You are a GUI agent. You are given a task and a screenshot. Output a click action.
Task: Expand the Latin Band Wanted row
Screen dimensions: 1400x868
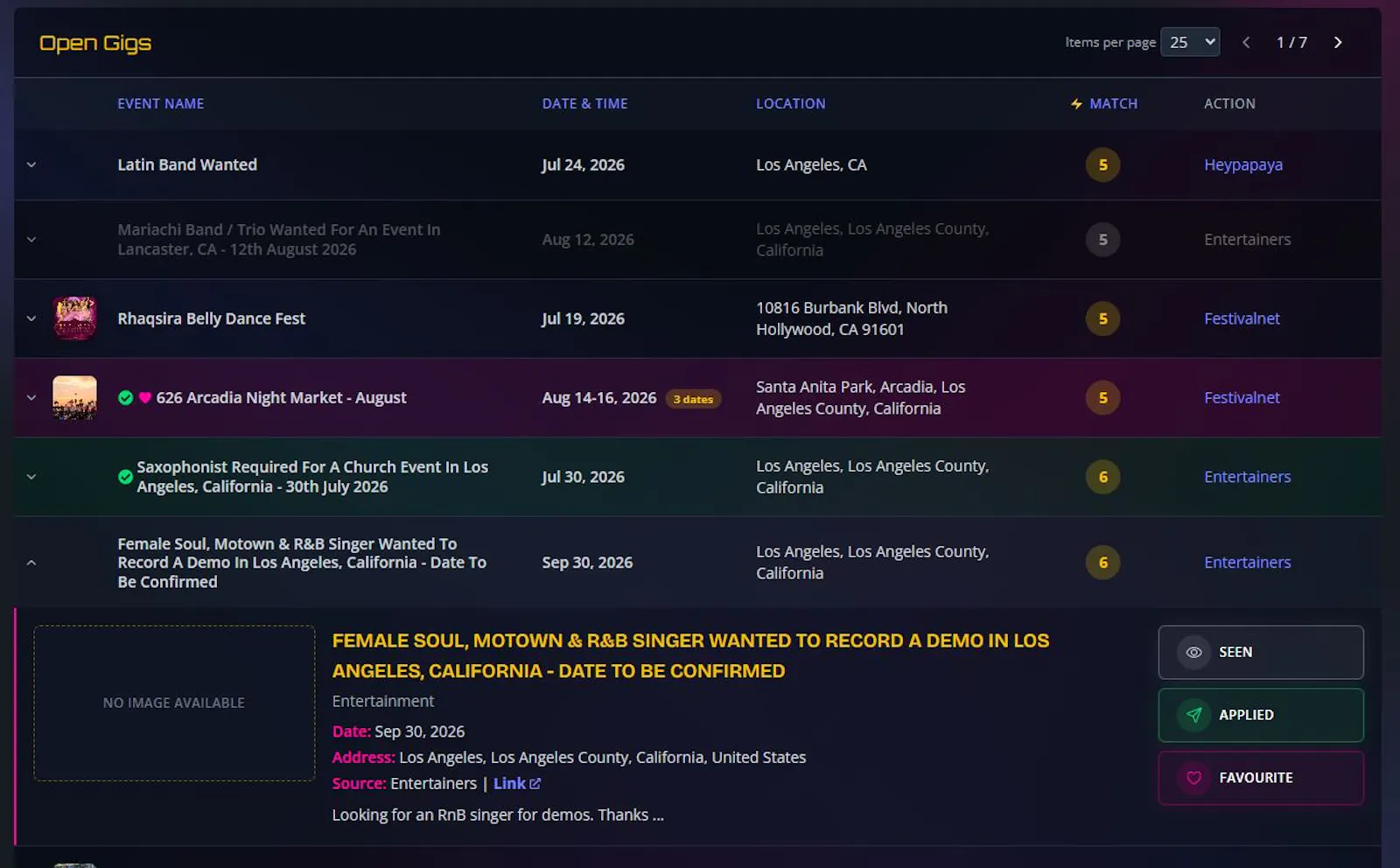point(31,164)
